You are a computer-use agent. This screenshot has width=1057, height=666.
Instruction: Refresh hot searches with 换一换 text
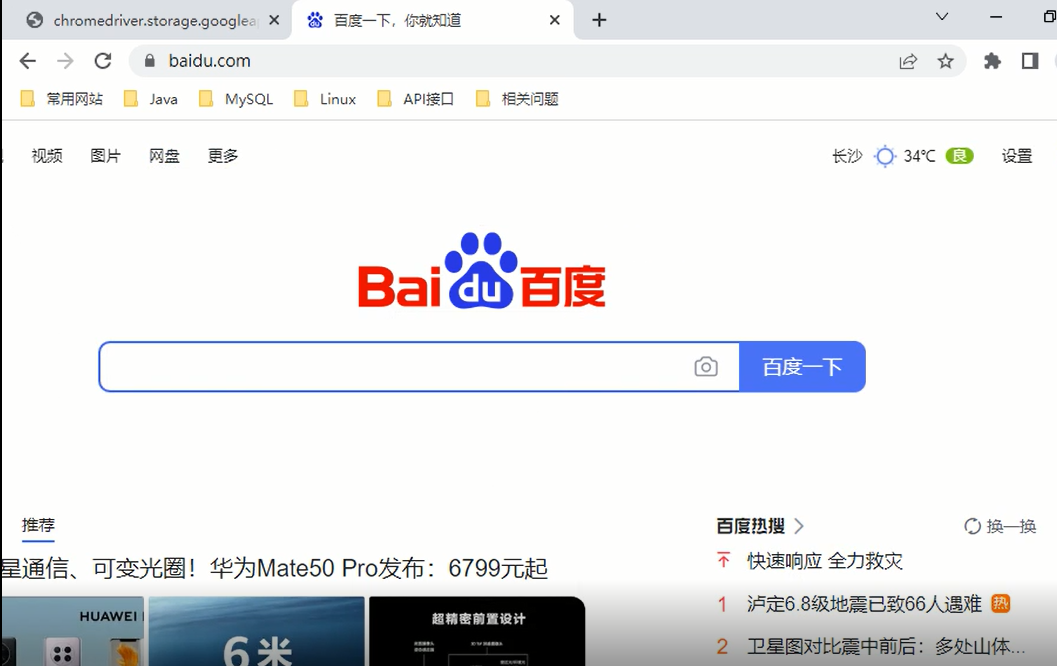point(1011,526)
